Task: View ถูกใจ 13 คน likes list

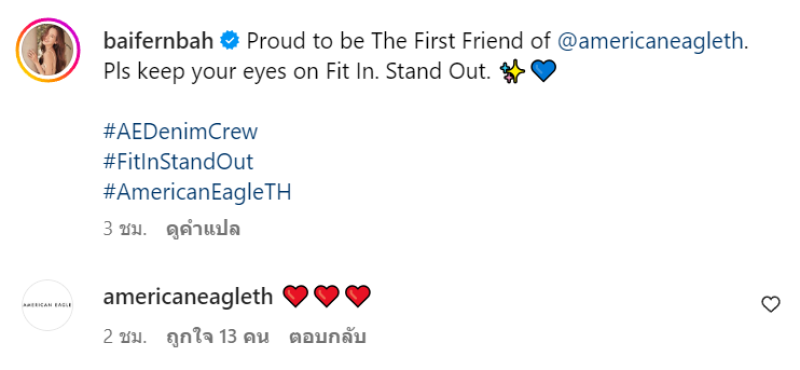Action: 217,337
